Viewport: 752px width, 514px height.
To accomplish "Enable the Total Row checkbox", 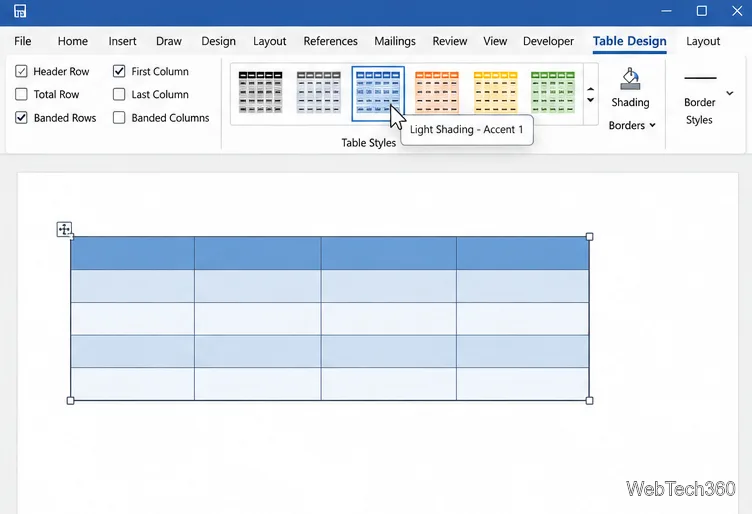I will click(x=21, y=94).
